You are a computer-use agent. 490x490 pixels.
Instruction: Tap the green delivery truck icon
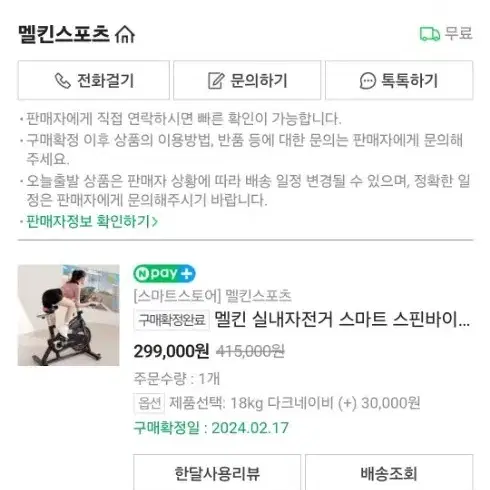tap(430, 34)
